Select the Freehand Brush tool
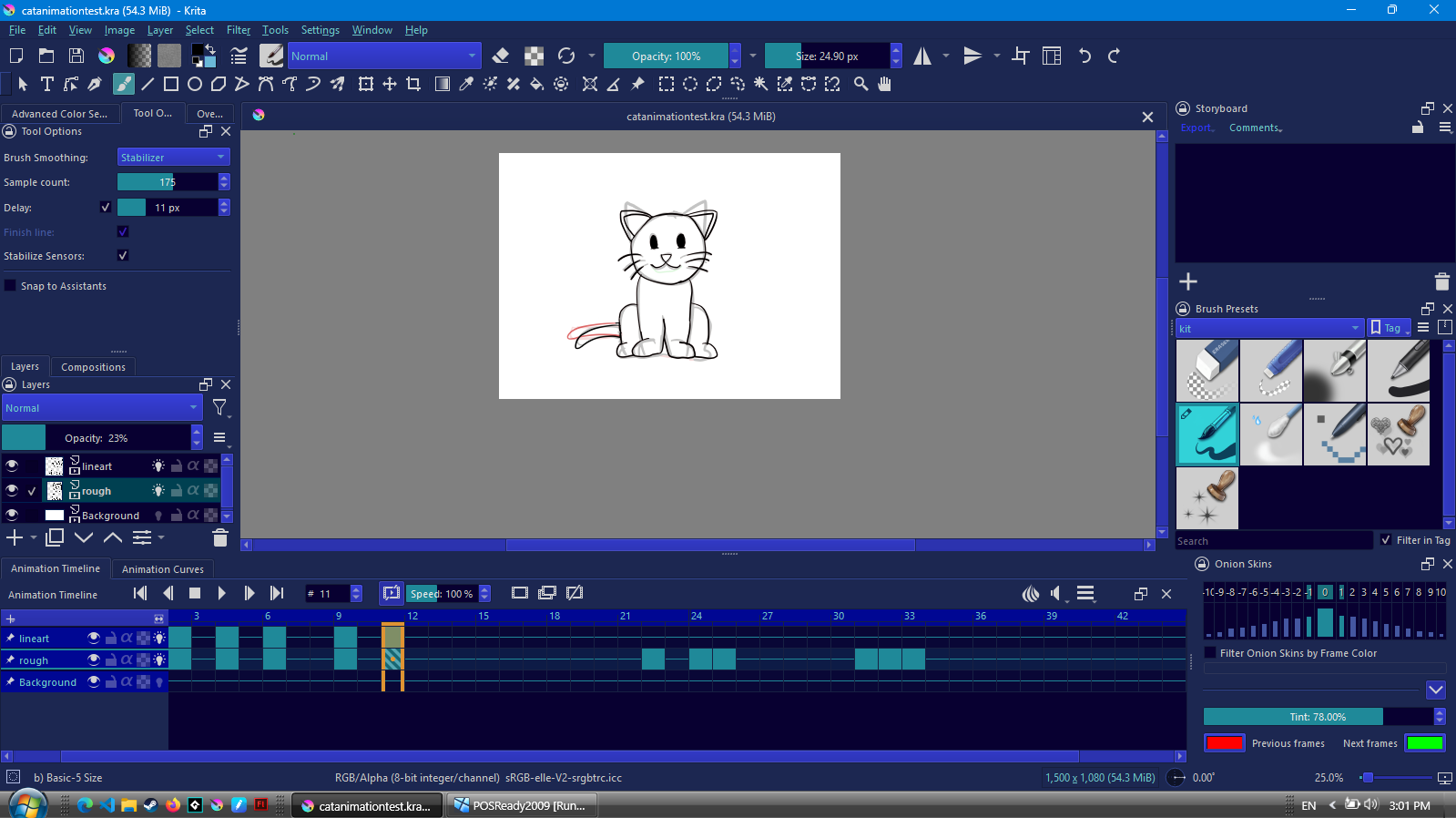Viewport: 1456px width, 818px height. (123, 84)
